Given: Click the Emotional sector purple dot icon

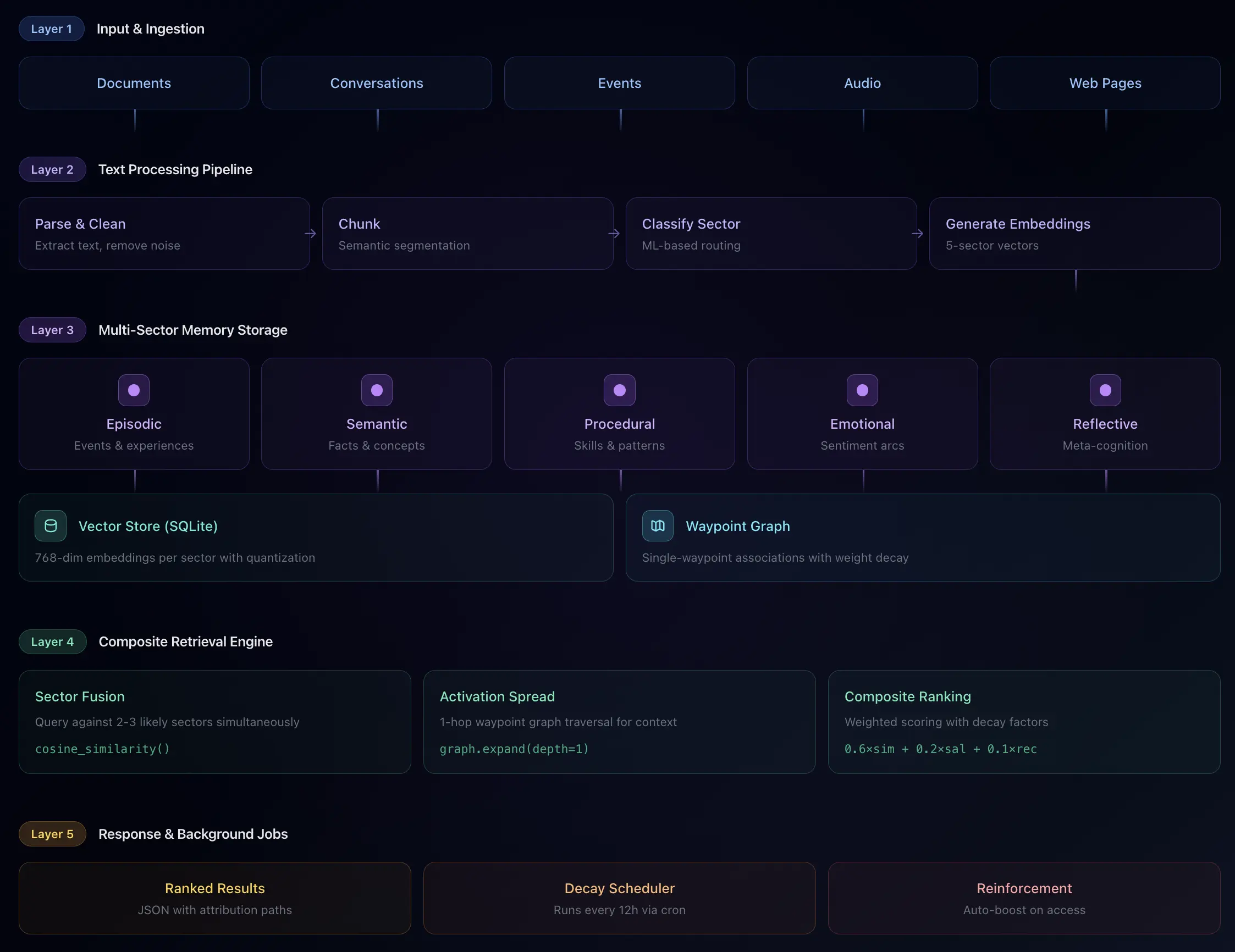Looking at the screenshot, I should coord(862,390).
